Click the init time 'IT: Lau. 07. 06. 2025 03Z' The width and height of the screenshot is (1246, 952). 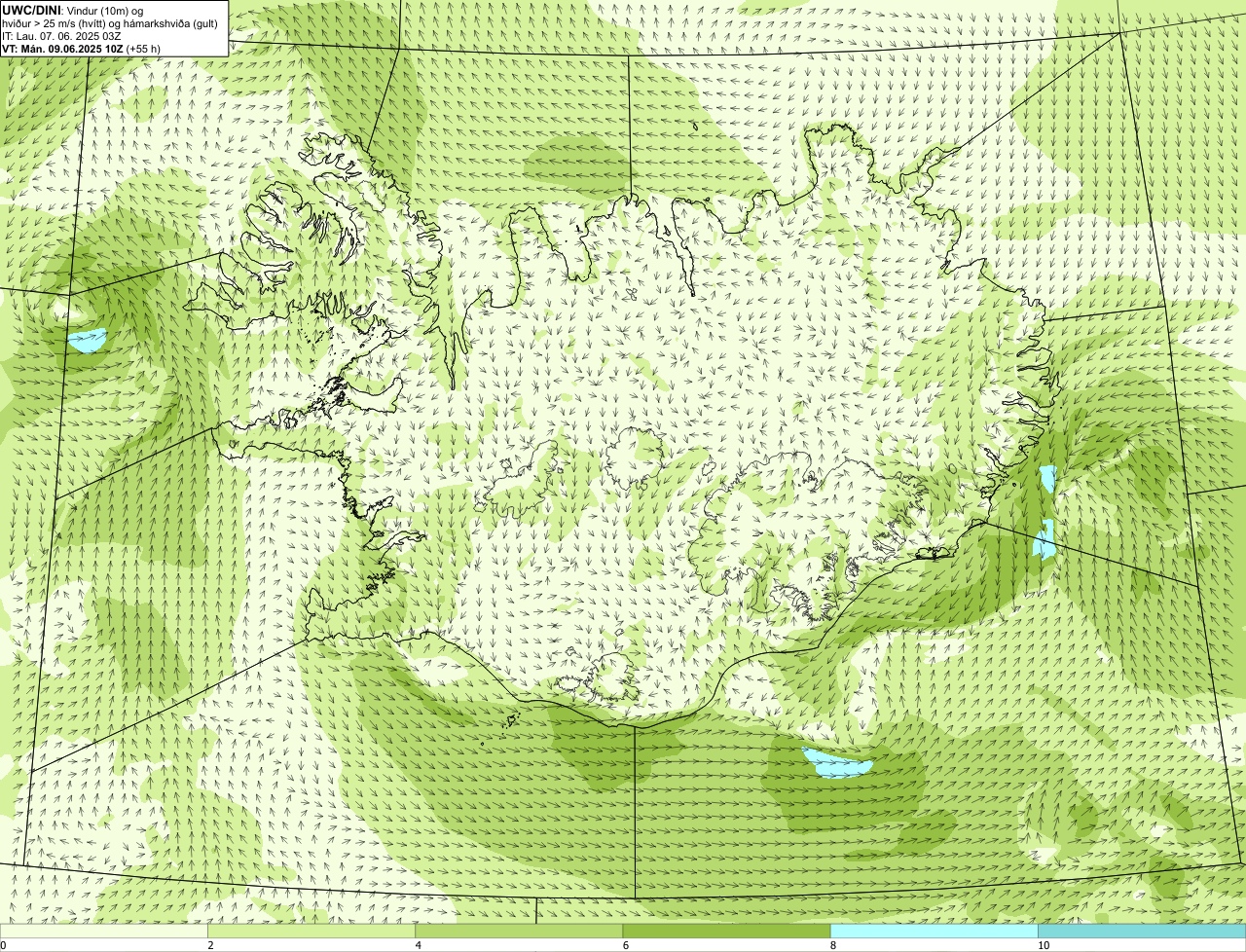coord(61,36)
